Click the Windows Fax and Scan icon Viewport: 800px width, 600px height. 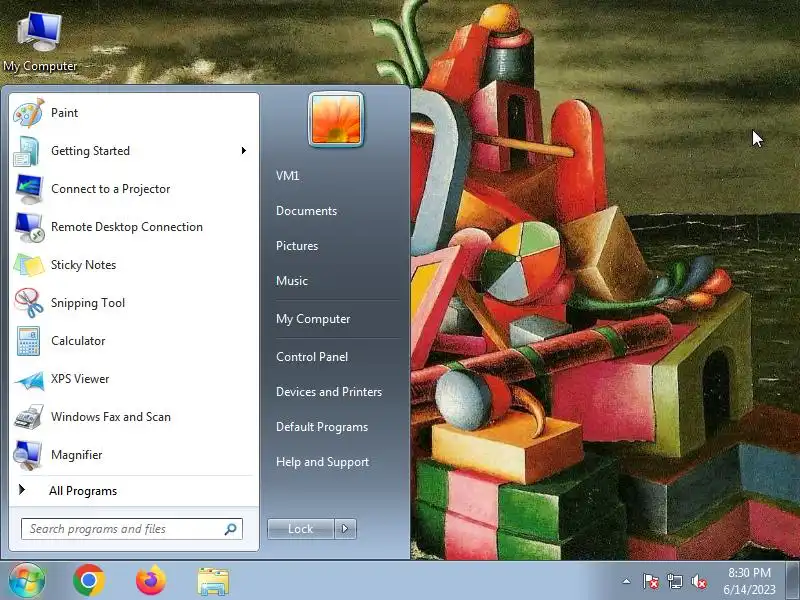[29, 417]
